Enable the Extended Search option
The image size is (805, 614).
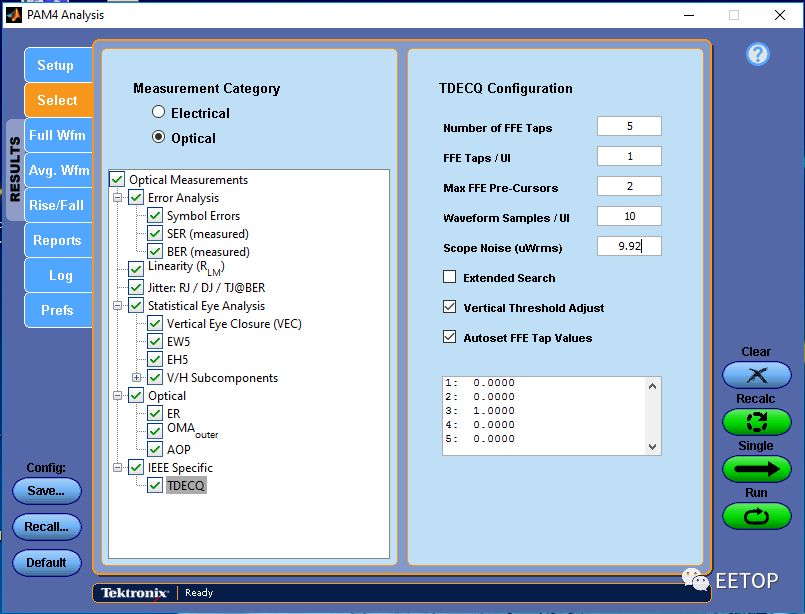point(450,277)
